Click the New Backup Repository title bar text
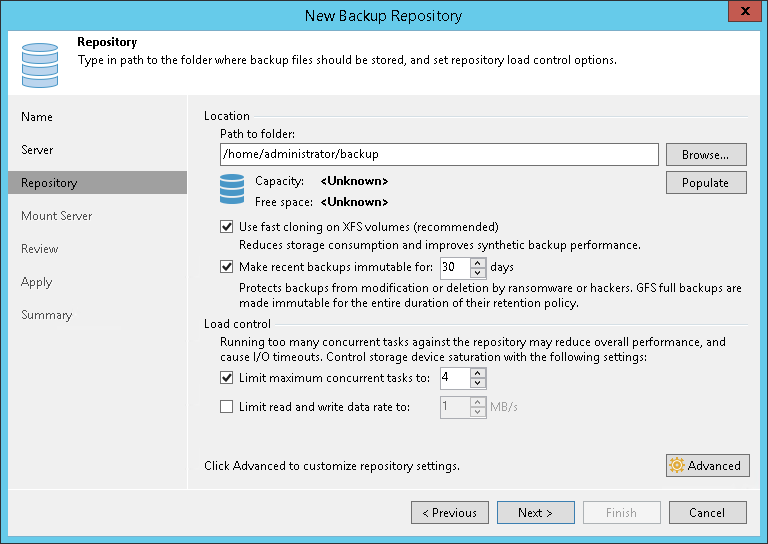Viewport: 768px width, 544px height. (x=384, y=16)
